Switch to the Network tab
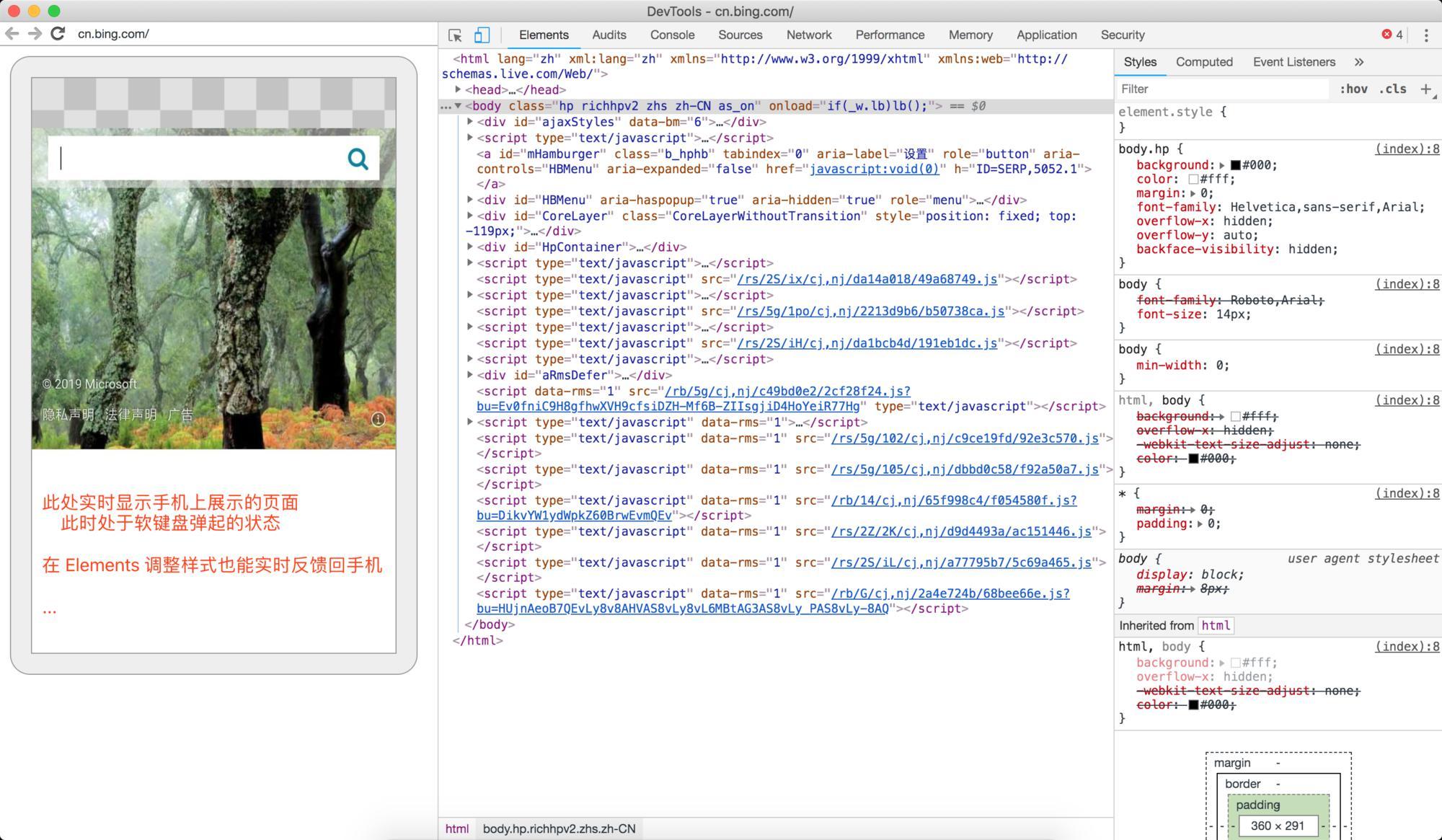 808,35
